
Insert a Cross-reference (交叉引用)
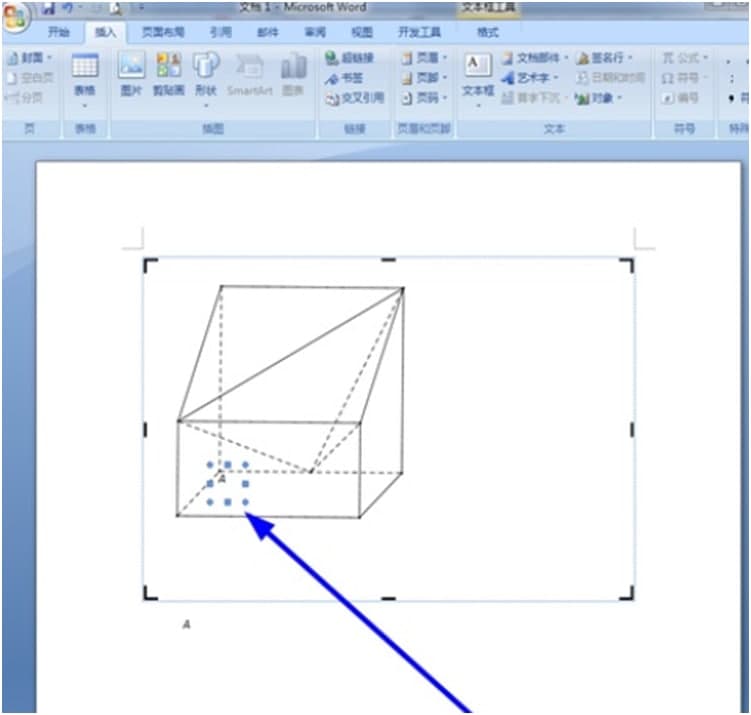[x=354, y=98]
